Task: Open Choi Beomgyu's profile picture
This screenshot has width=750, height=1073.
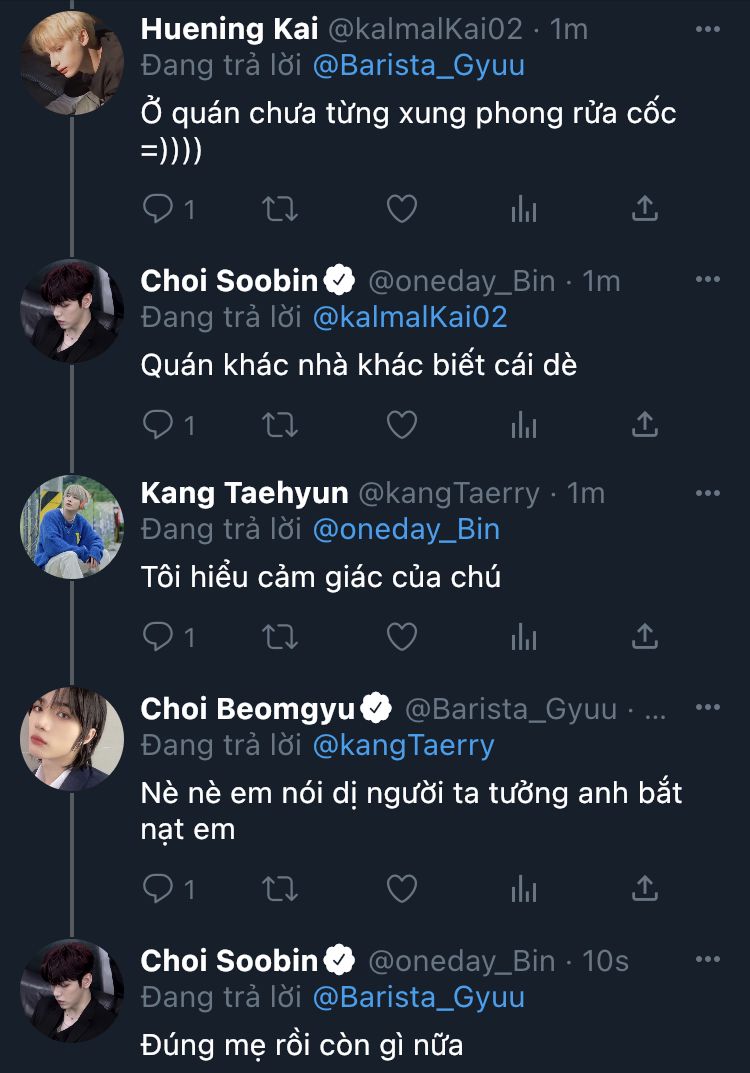Action: pyautogui.click(x=72, y=740)
